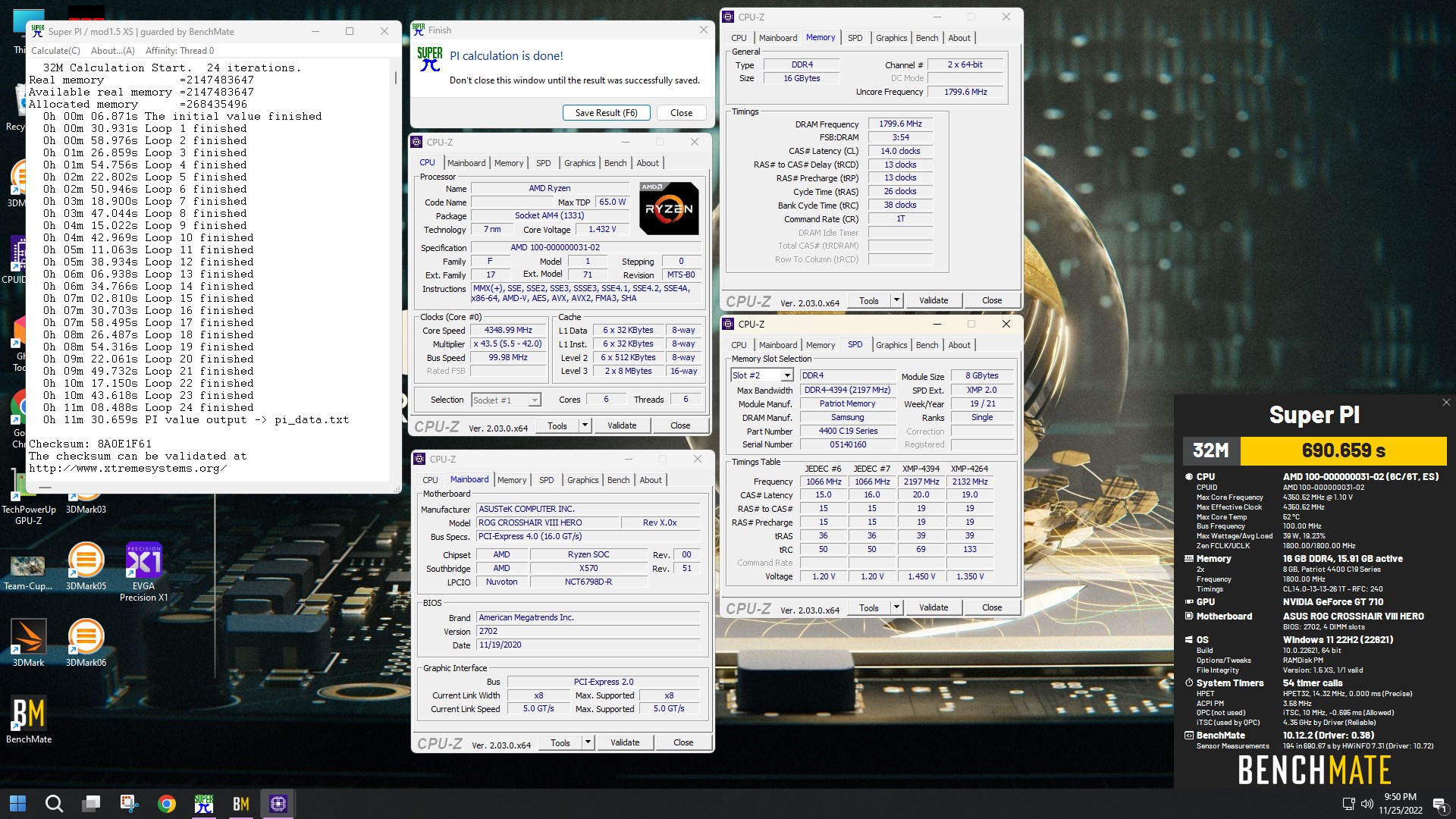Switch to Graphics tab in CPU-Z Memory window

891,38
